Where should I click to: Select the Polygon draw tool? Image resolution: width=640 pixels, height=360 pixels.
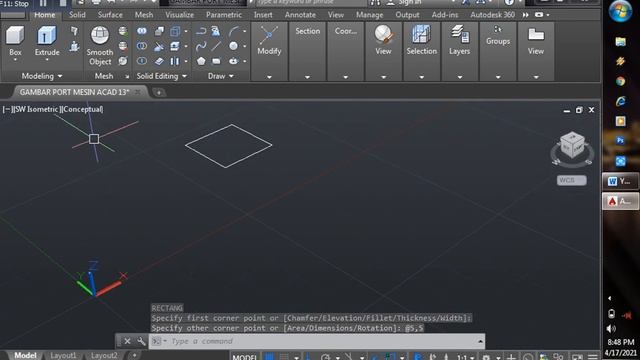tap(201, 61)
